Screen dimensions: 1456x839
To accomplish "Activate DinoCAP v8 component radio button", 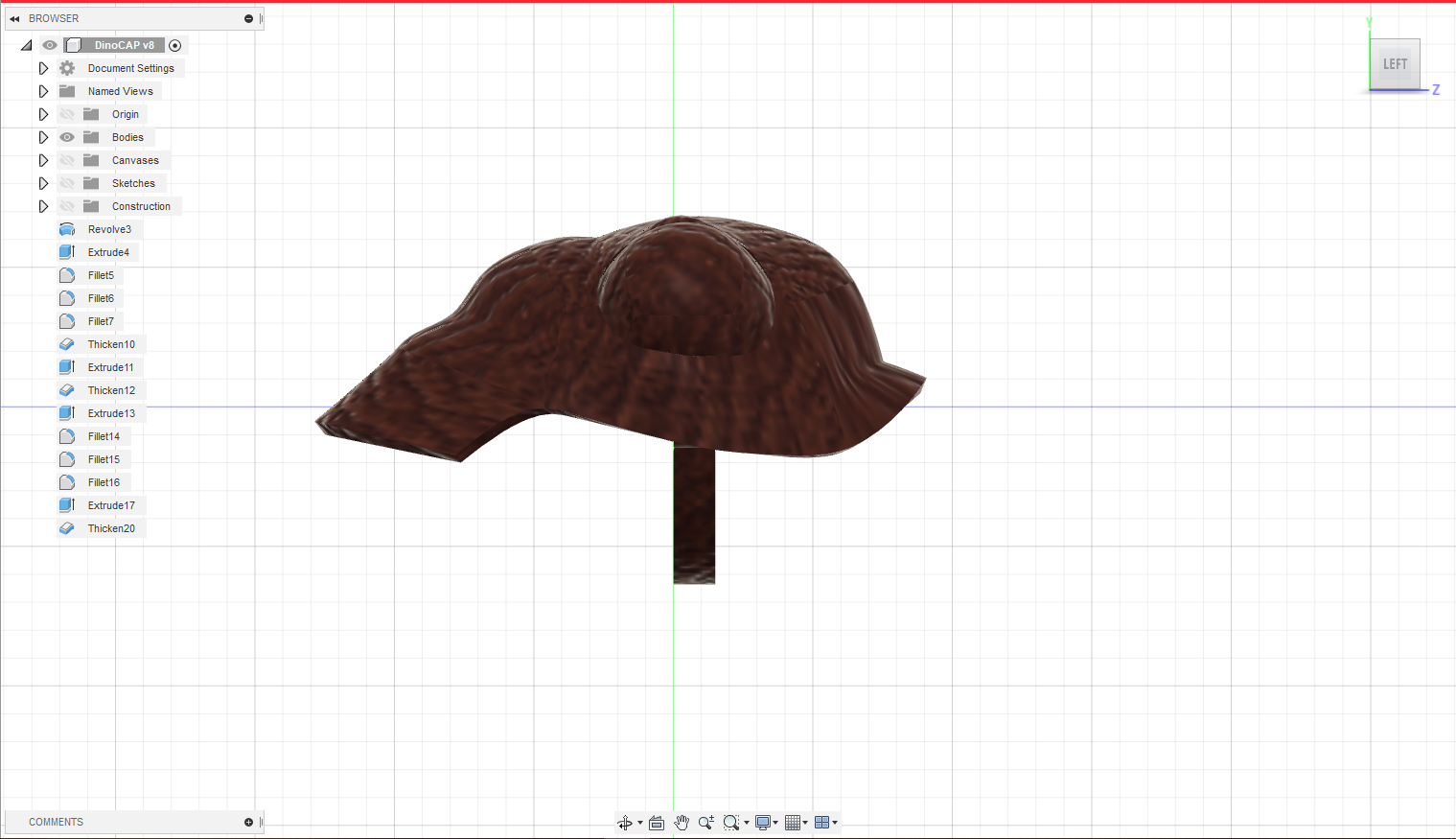I will coord(175,45).
